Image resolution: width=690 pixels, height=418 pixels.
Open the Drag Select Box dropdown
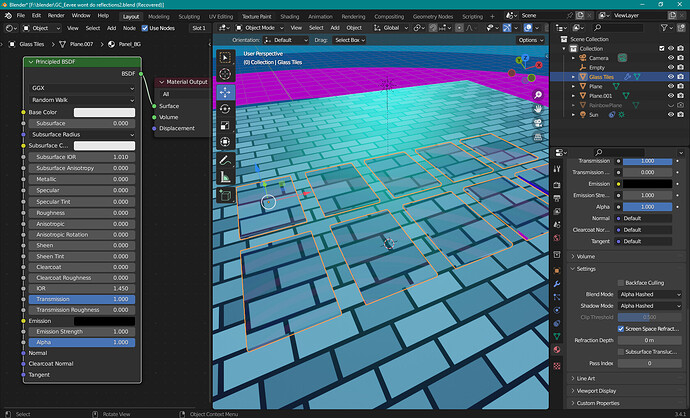click(350, 40)
